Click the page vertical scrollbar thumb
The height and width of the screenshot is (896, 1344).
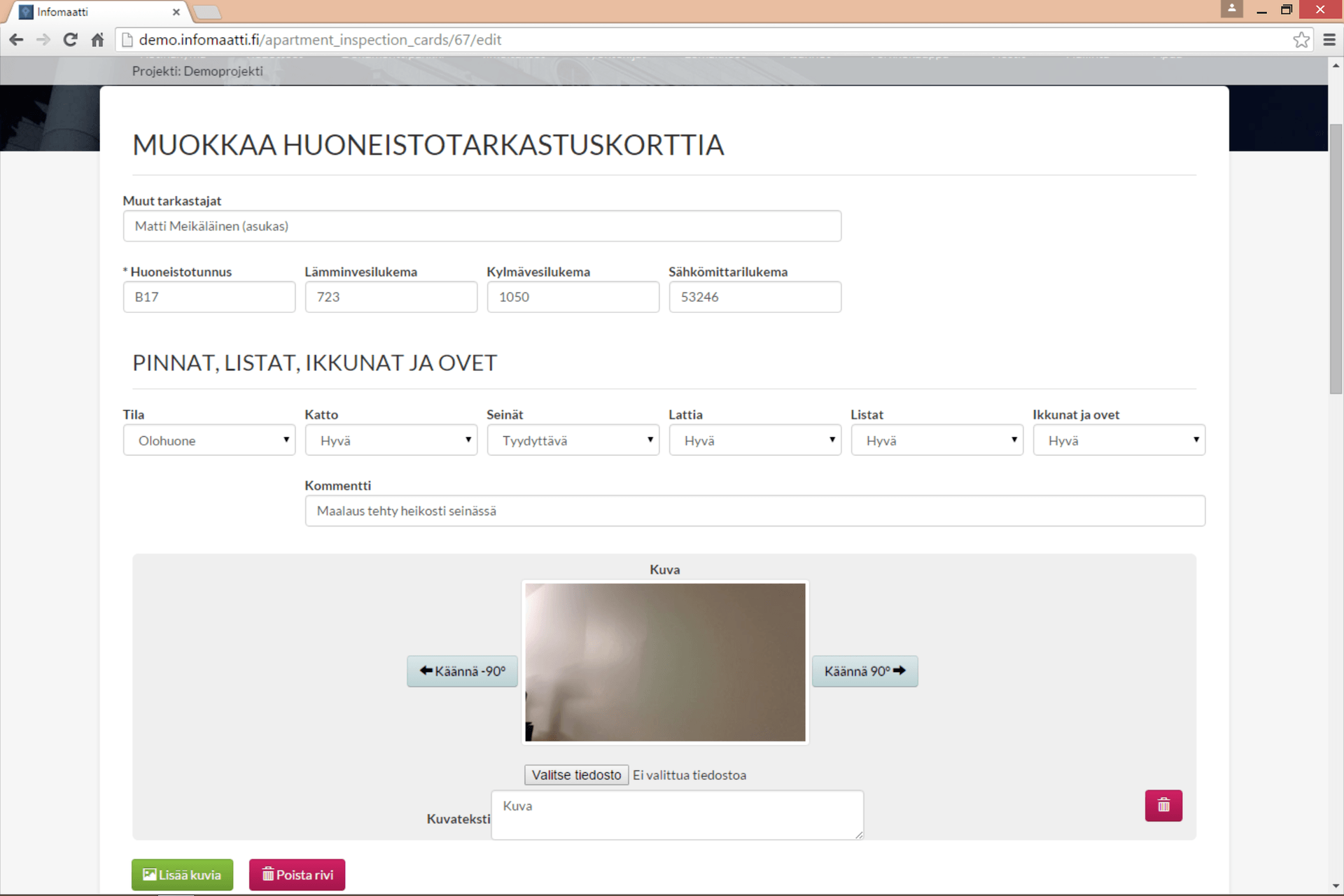[x=1336, y=259]
